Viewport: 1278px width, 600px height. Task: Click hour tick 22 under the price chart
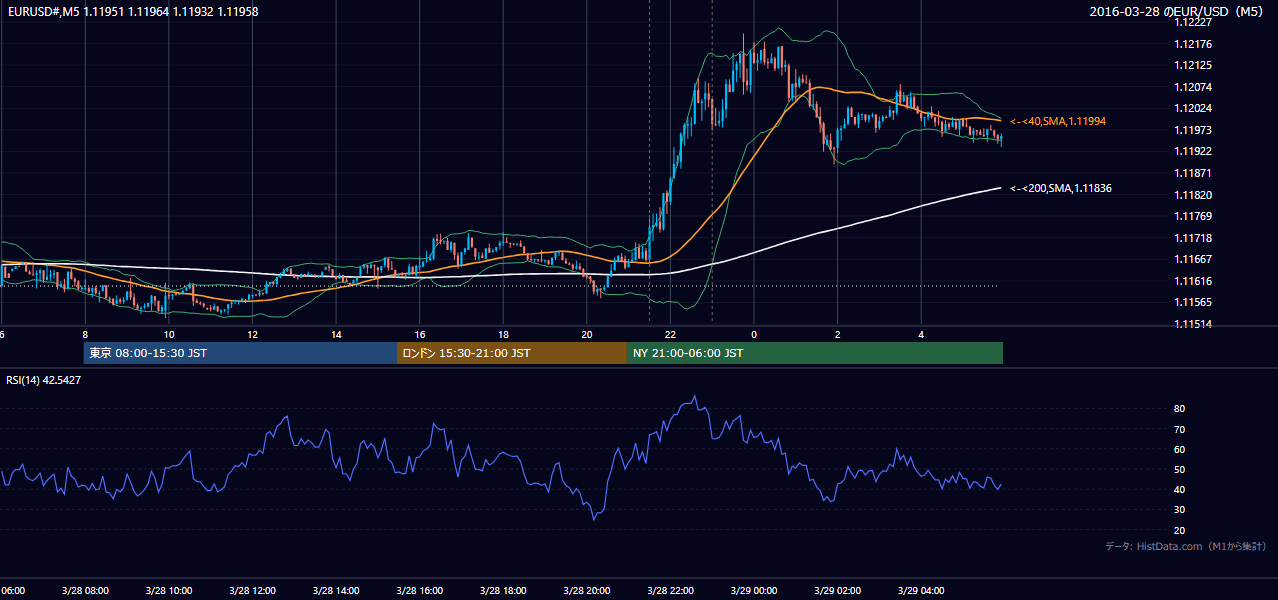coord(670,335)
